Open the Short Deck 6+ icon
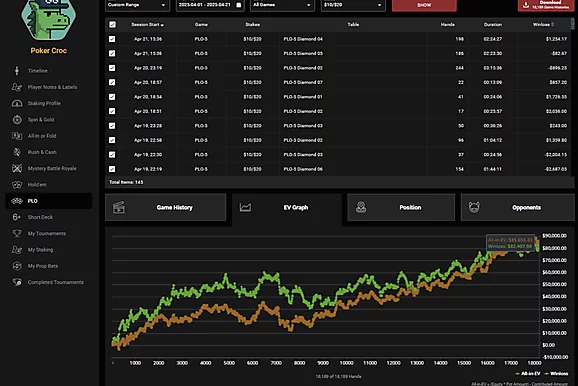The width and height of the screenshot is (578, 386). [x=17, y=217]
